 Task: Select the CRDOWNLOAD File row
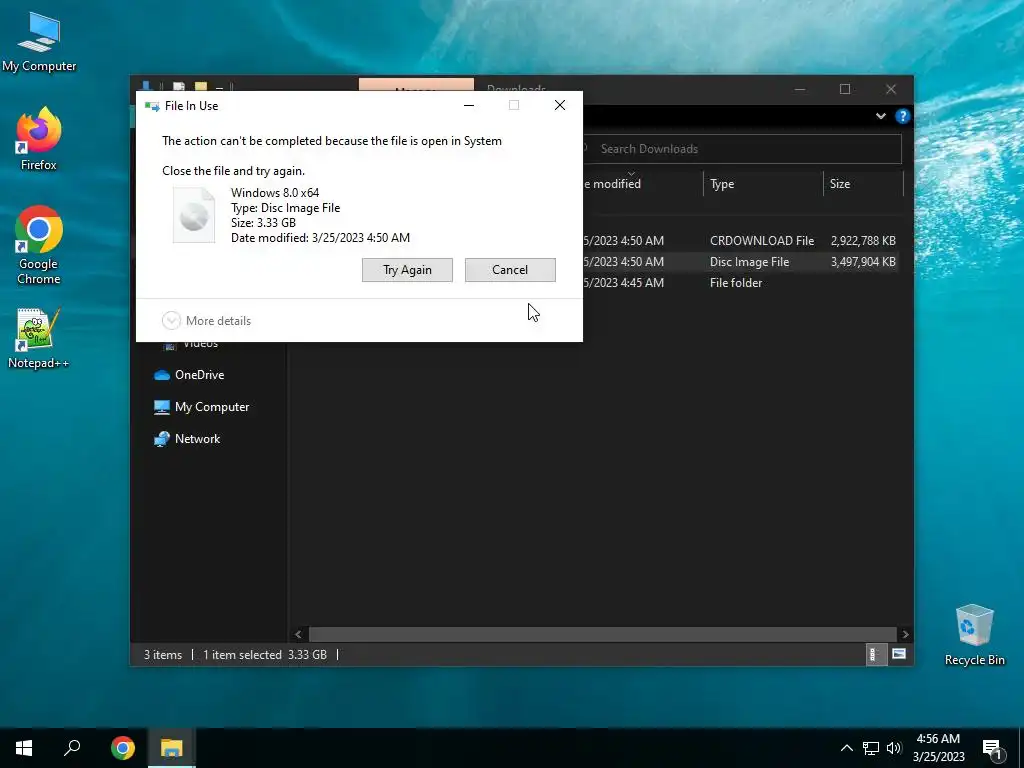coord(741,241)
